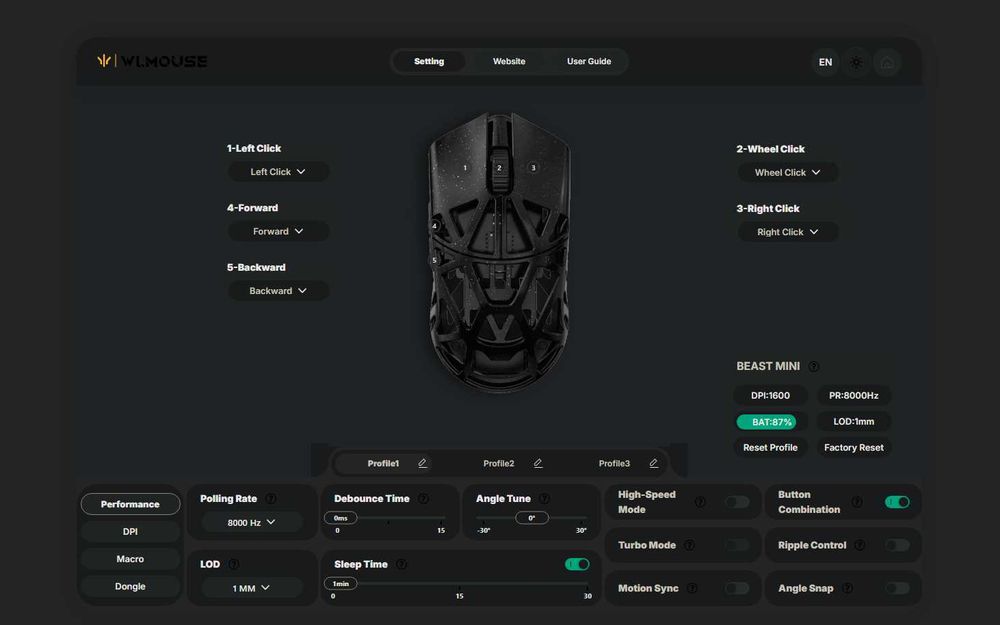This screenshot has height=625, width=1000.
Task: Click button marker 2 on mouse wheel
Action: 499,168
